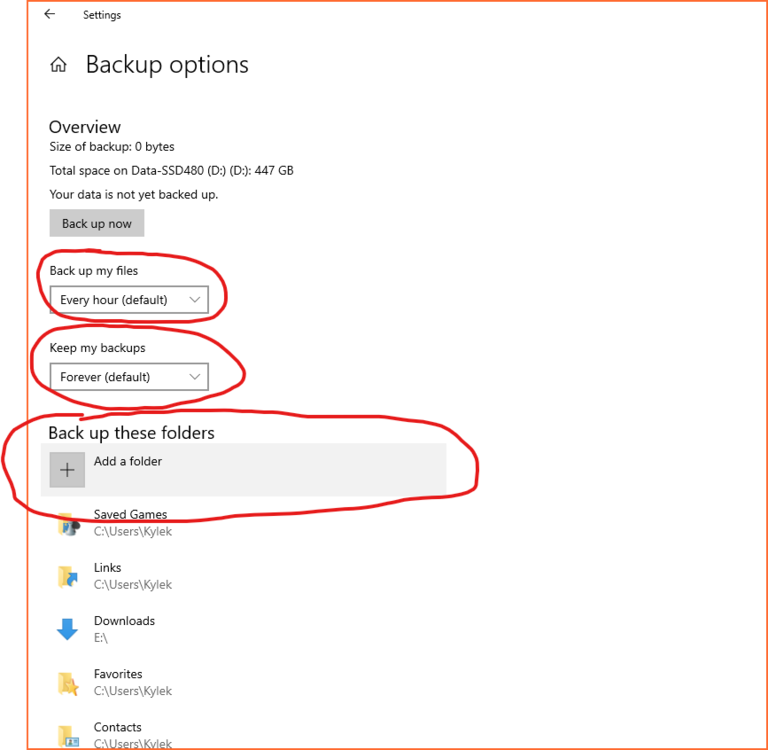
Task: Click the 'Total space on Data-SSD480' line
Action: [x=171, y=170]
